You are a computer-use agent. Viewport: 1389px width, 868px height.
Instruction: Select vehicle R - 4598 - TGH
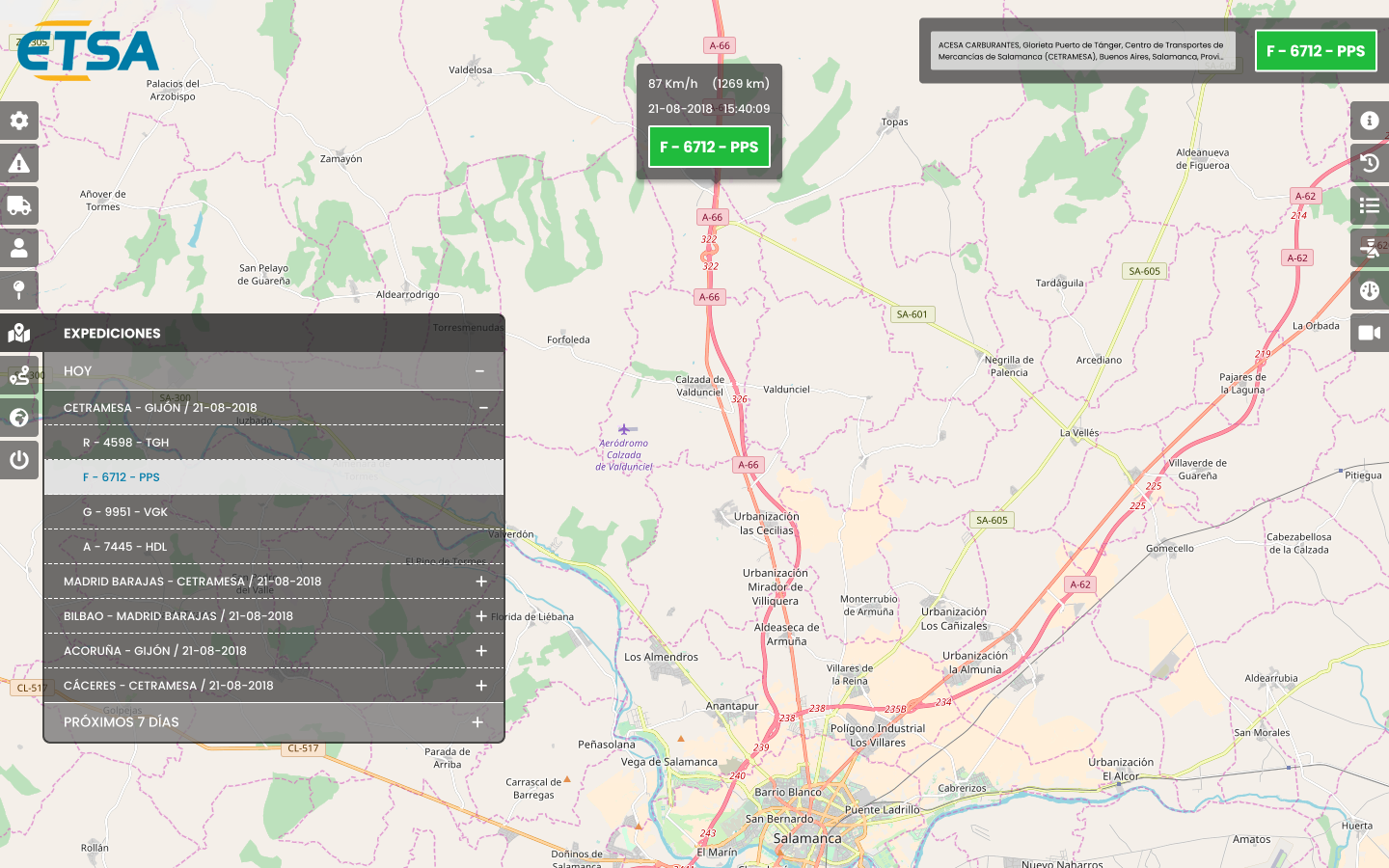(x=125, y=443)
